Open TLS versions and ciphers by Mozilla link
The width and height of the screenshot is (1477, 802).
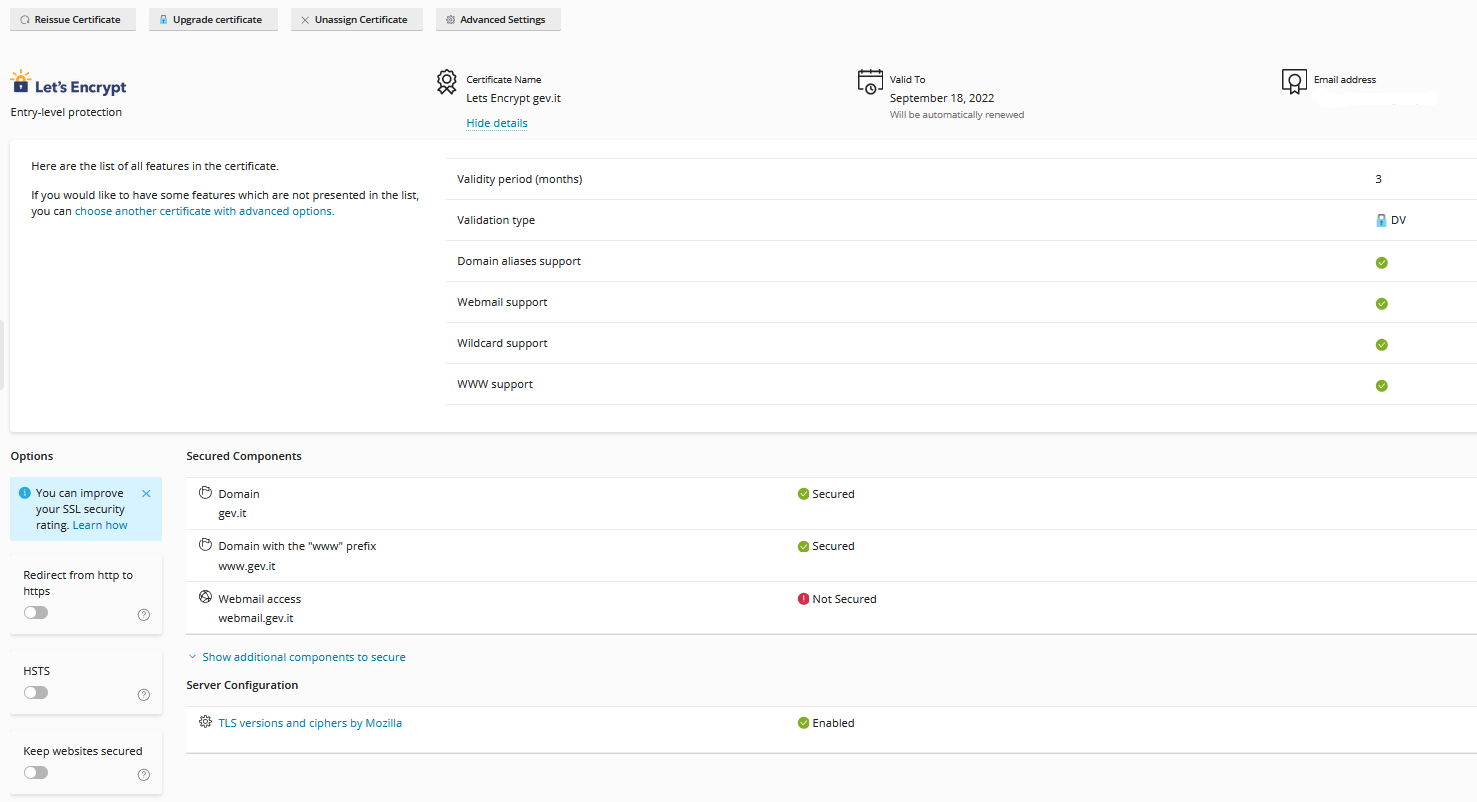click(x=310, y=723)
